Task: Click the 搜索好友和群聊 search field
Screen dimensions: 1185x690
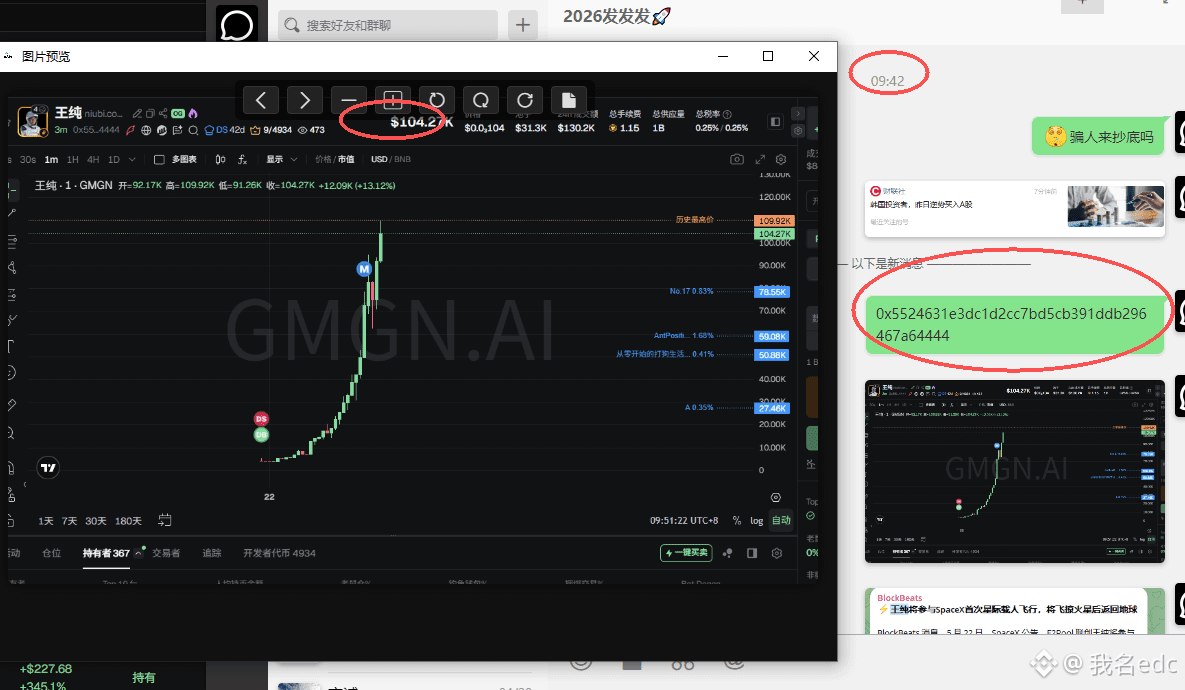Action: click(388, 25)
